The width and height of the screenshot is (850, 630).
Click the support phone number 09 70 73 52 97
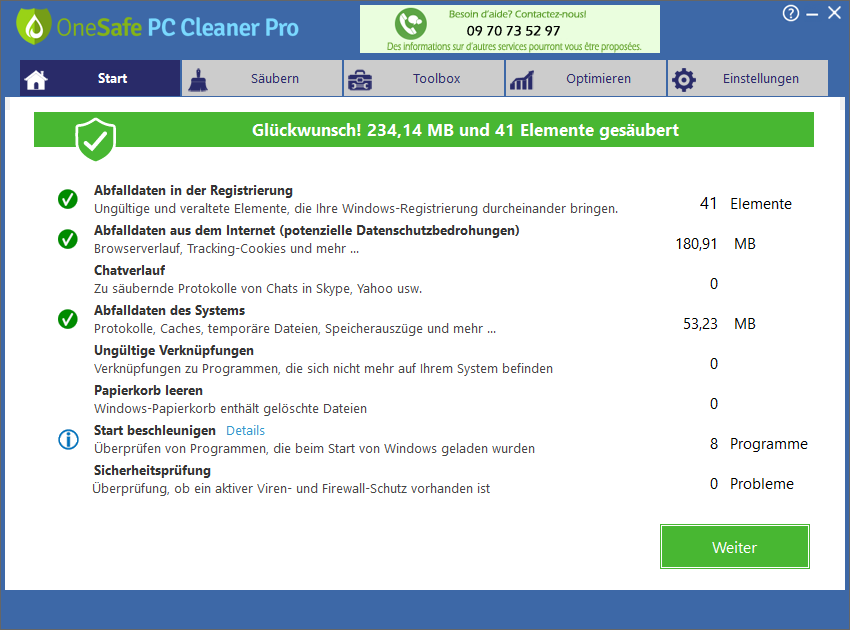513,31
